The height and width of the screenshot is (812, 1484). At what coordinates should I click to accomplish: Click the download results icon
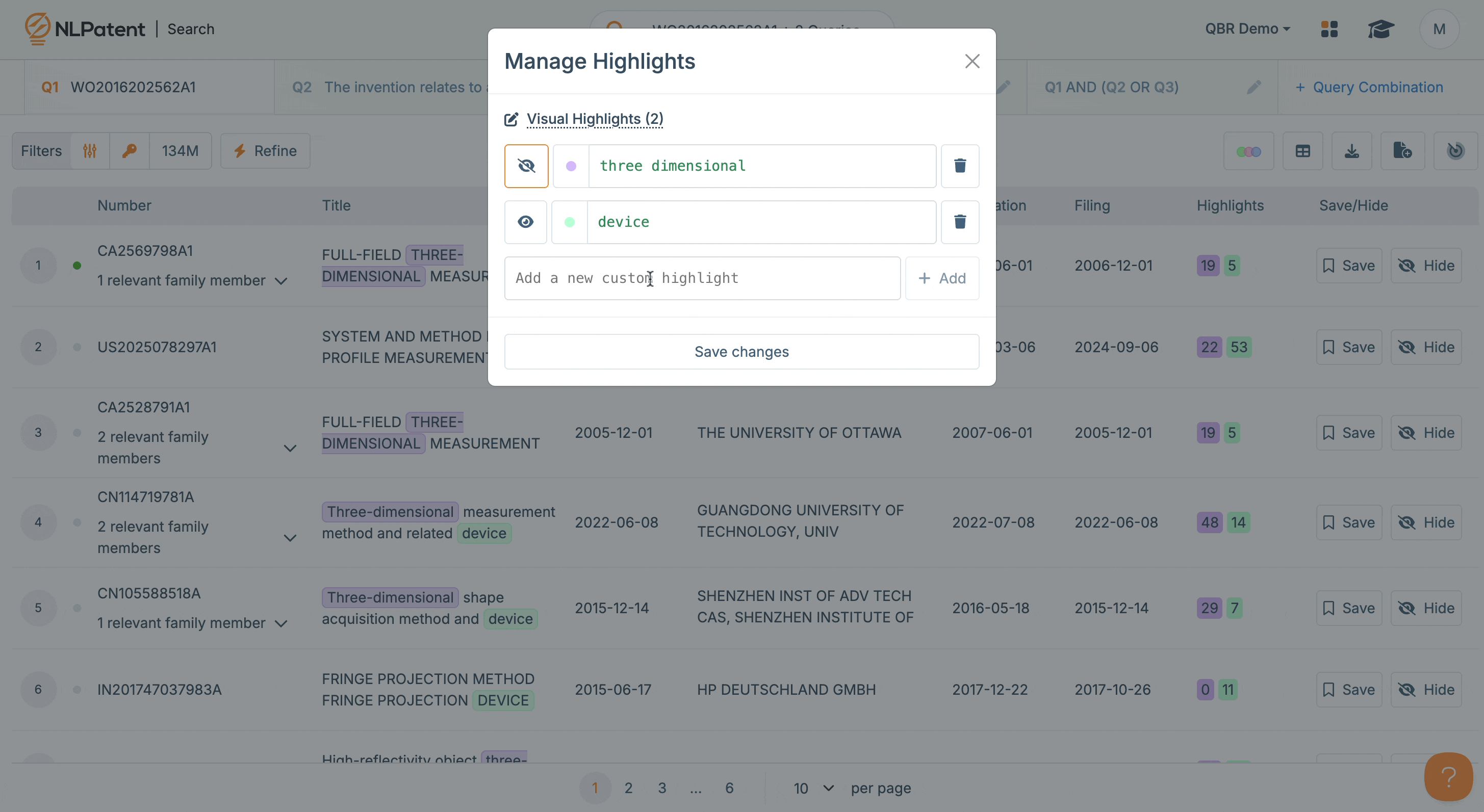[1351, 151]
